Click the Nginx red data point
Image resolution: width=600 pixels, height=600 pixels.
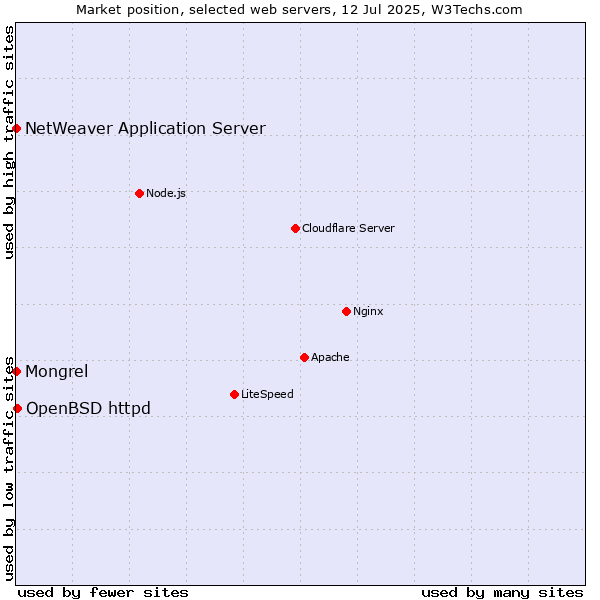347,311
